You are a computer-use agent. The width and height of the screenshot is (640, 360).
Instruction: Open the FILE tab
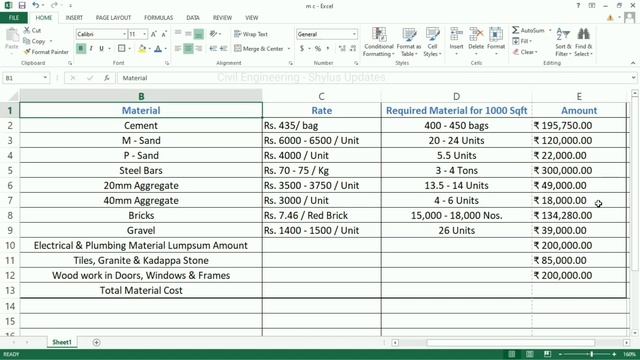point(14,18)
